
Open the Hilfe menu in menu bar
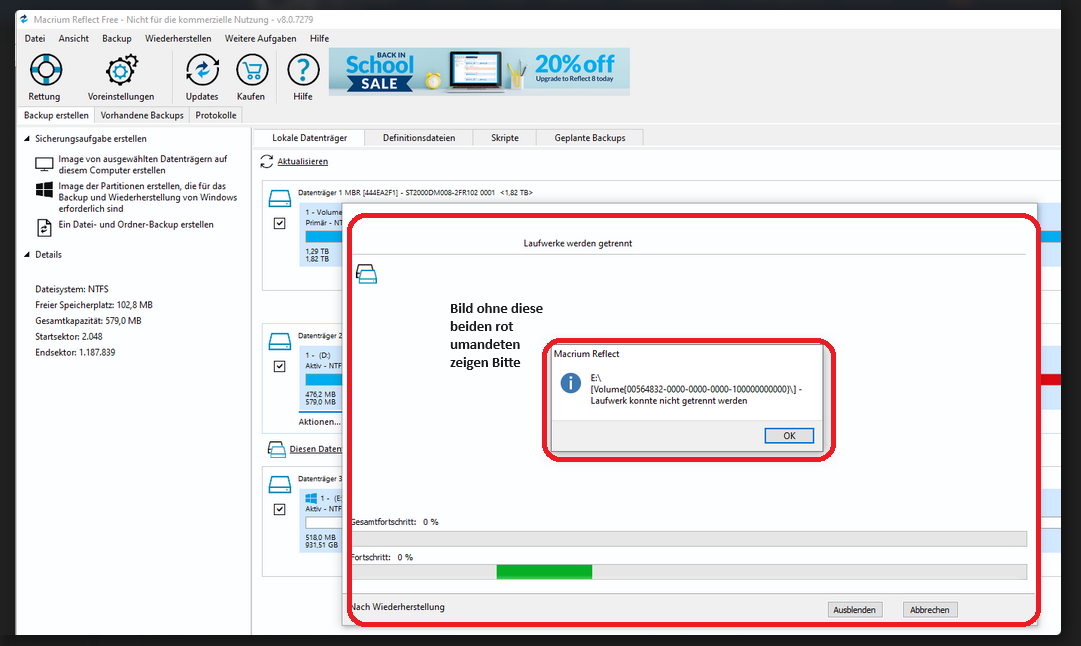[319, 39]
